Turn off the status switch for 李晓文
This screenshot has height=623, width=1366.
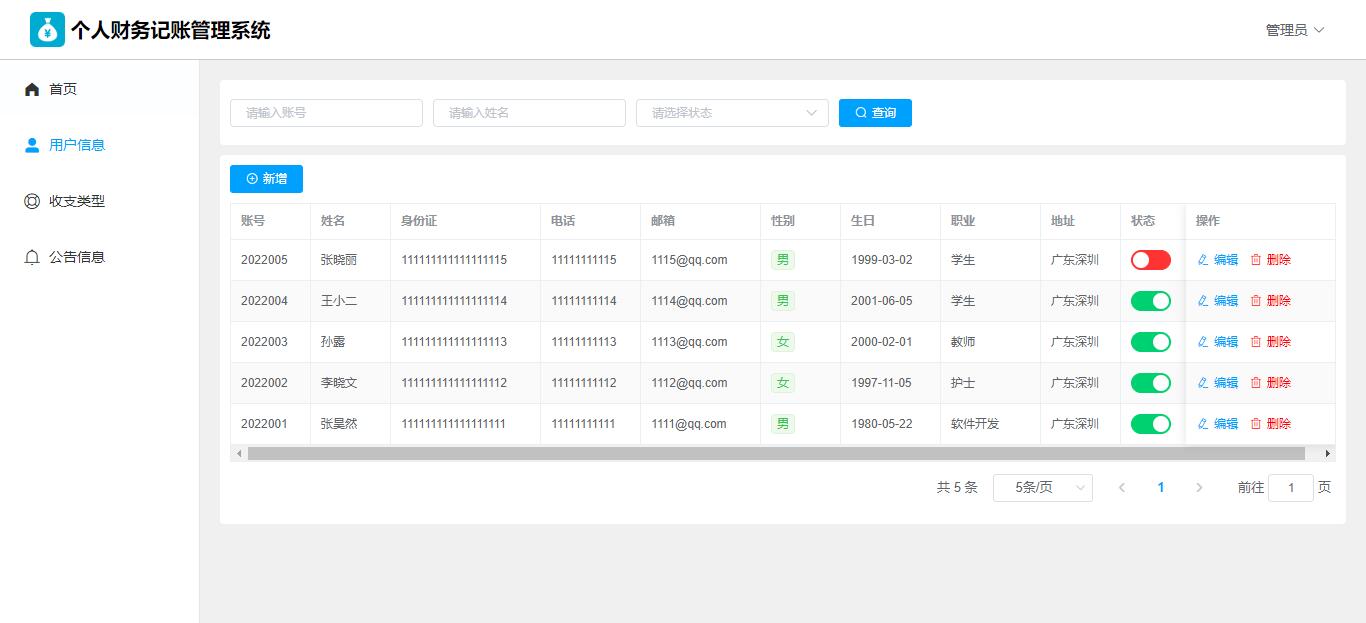tap(1150, 383)
